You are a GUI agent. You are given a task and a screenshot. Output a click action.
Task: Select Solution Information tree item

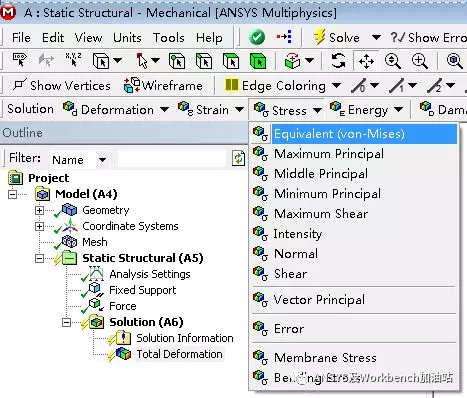(x=185, y=338)
